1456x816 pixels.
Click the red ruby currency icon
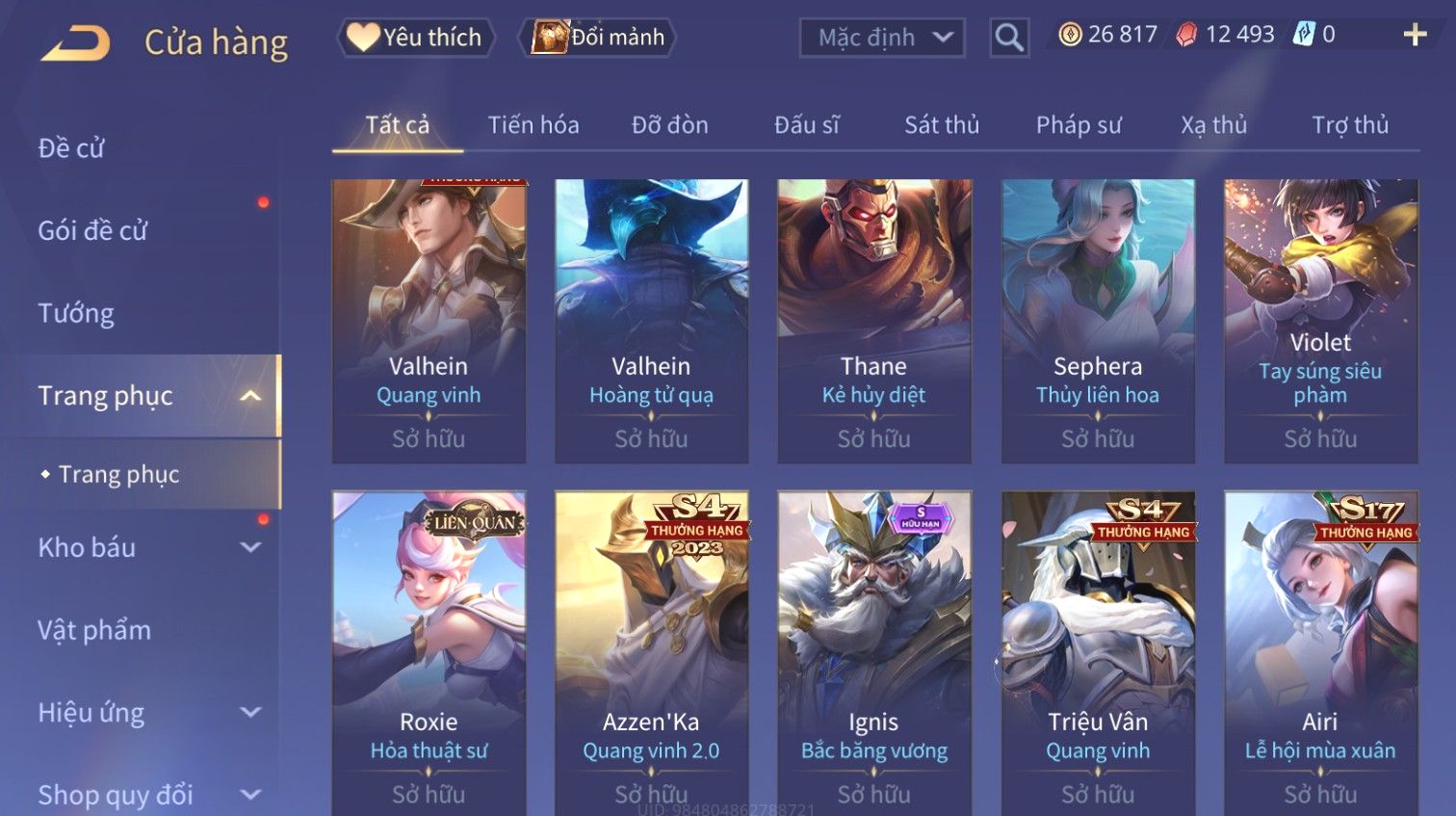1186,35
